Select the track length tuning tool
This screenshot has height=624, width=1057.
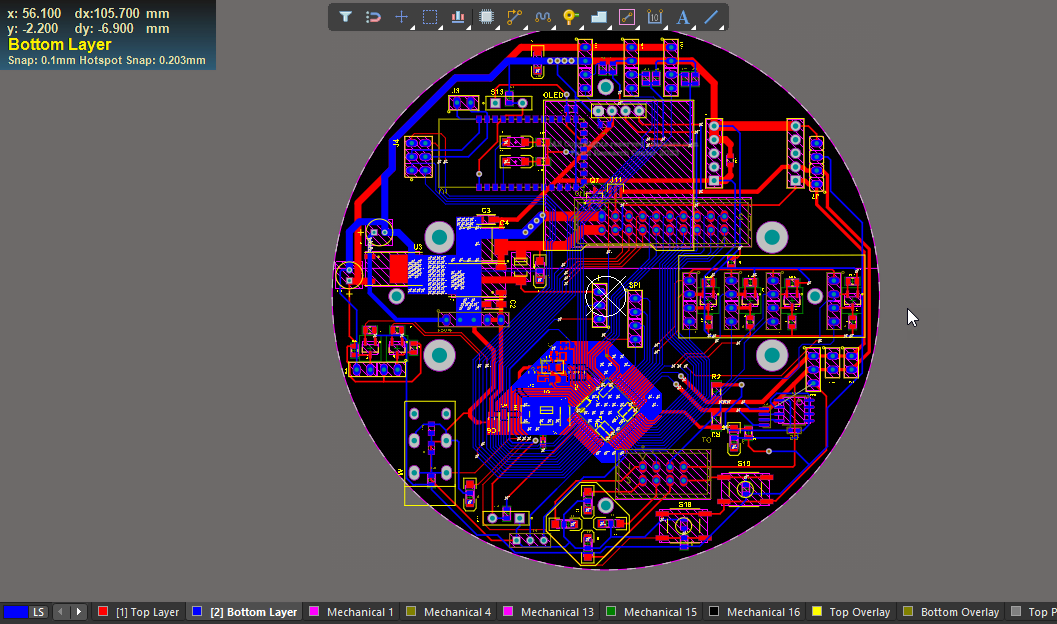[543, 17]
